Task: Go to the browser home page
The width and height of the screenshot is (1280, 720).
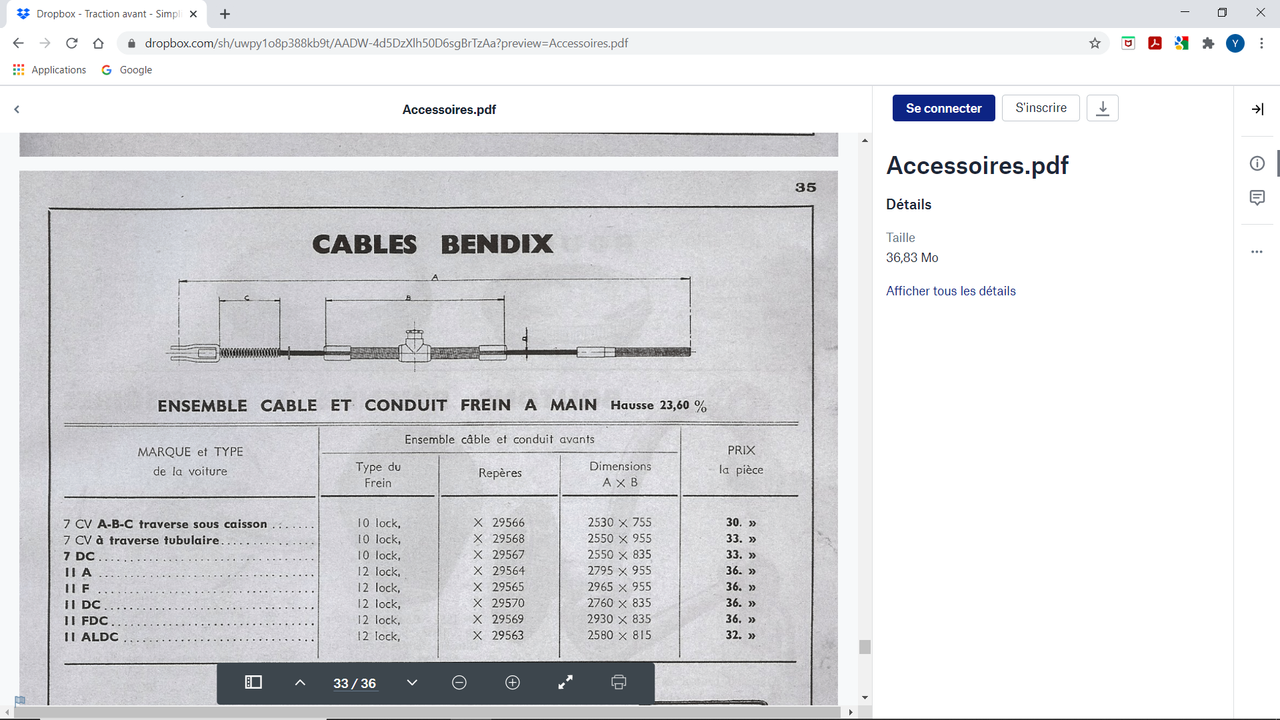Action: [x=98, y=43]
